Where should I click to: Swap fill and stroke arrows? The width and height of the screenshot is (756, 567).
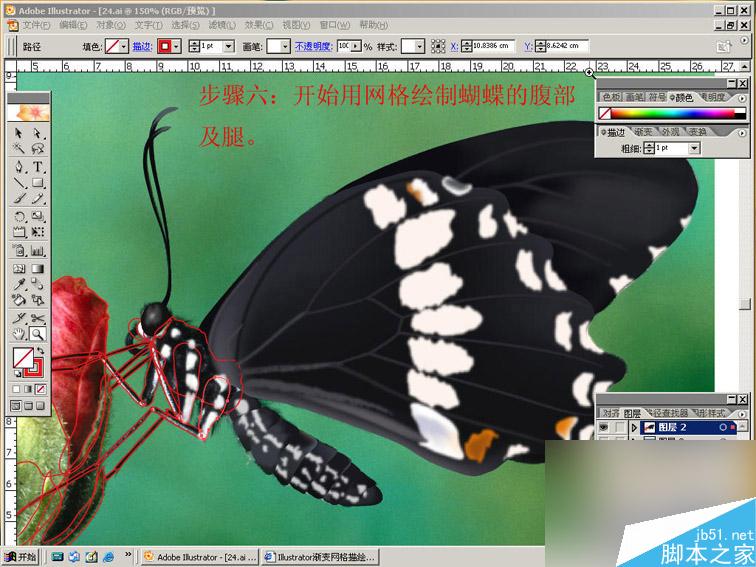[40, 351]
